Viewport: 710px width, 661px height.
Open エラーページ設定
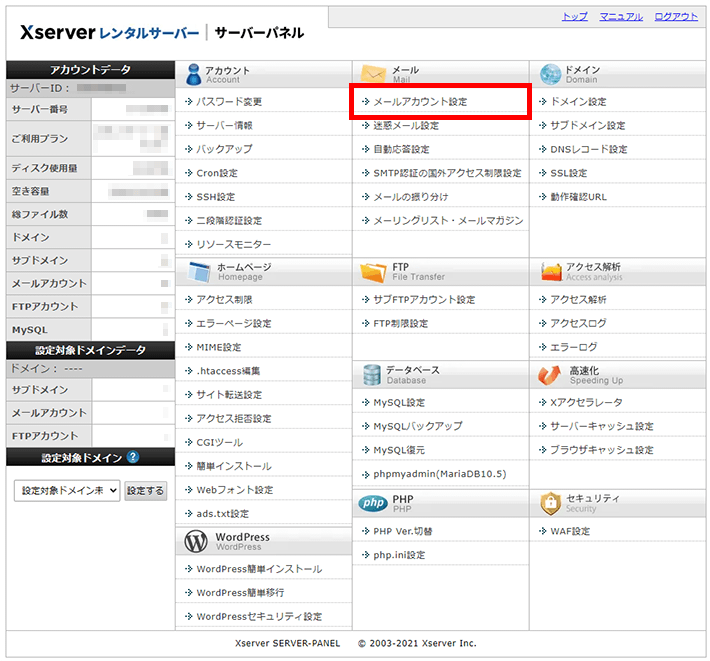[234, 323]
